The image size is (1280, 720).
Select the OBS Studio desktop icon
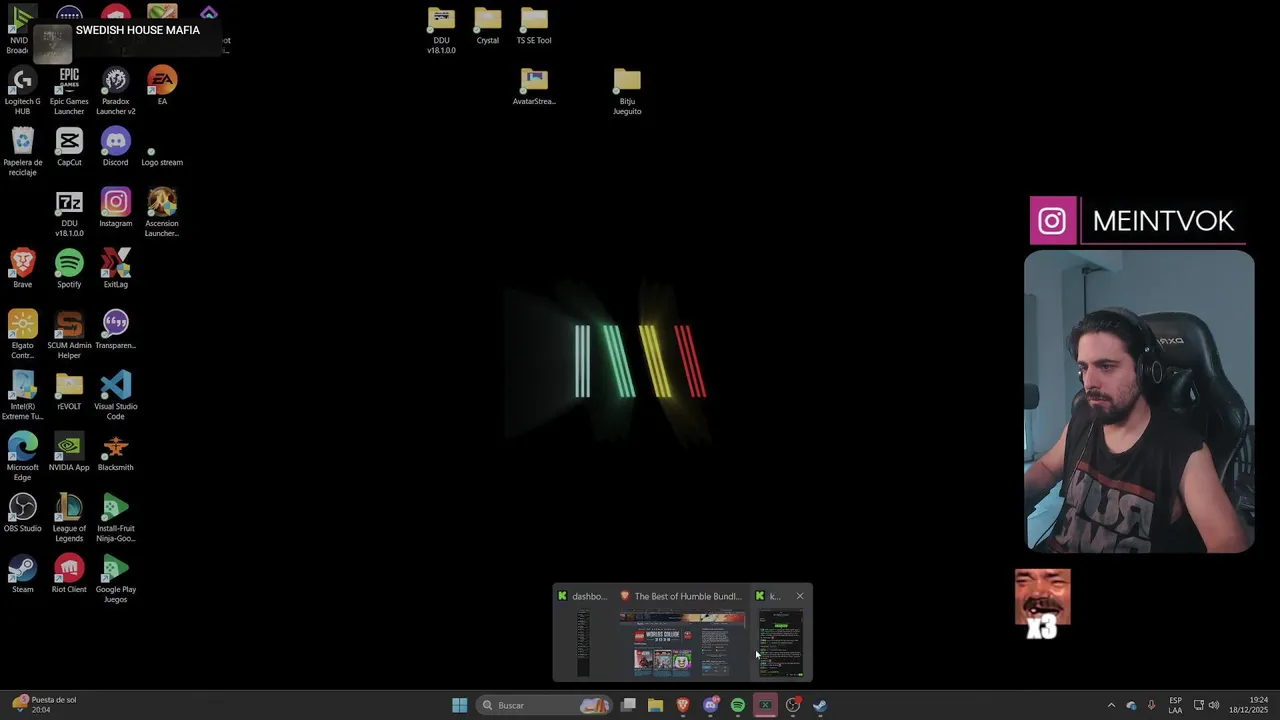[22, 513]
